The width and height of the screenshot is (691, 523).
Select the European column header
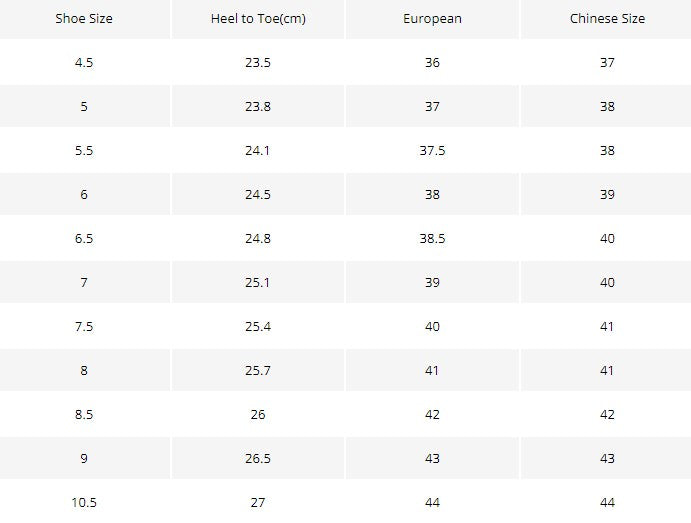432,19
